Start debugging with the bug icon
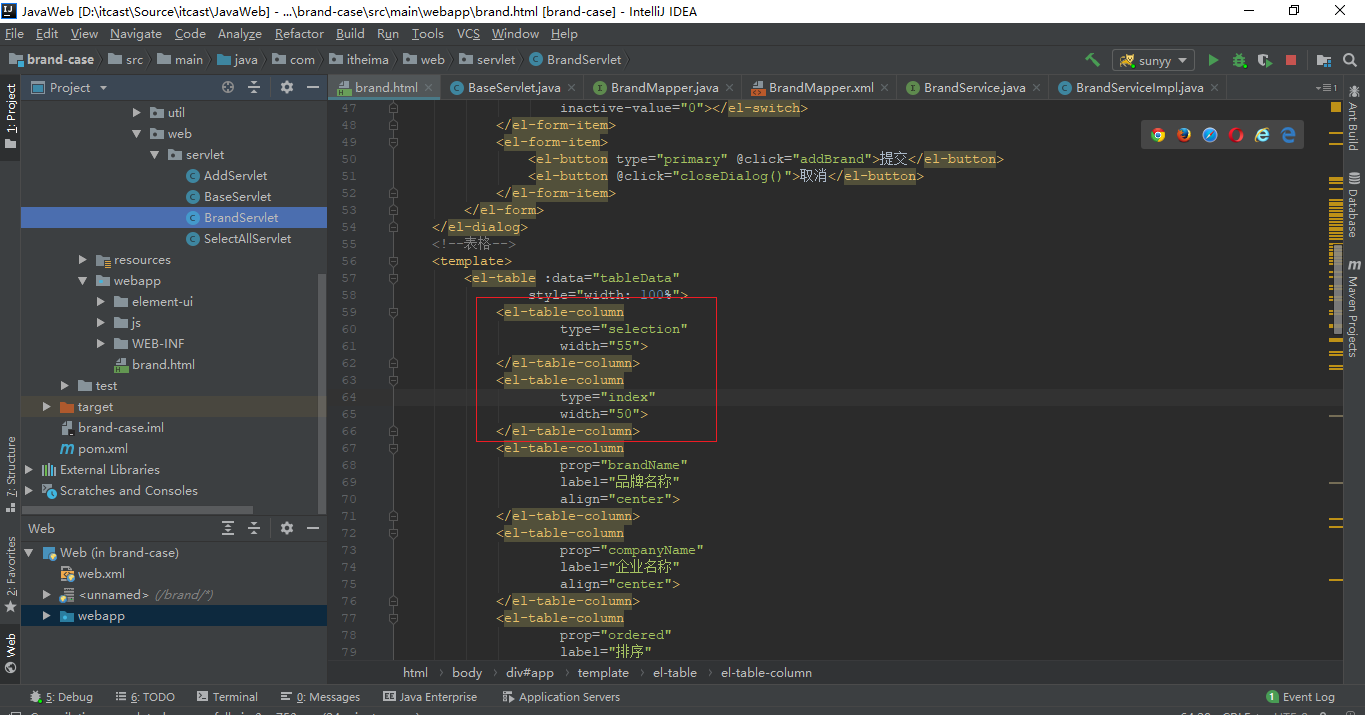1365x715 pixels. pyautogui.click(x=1239, y=60)
